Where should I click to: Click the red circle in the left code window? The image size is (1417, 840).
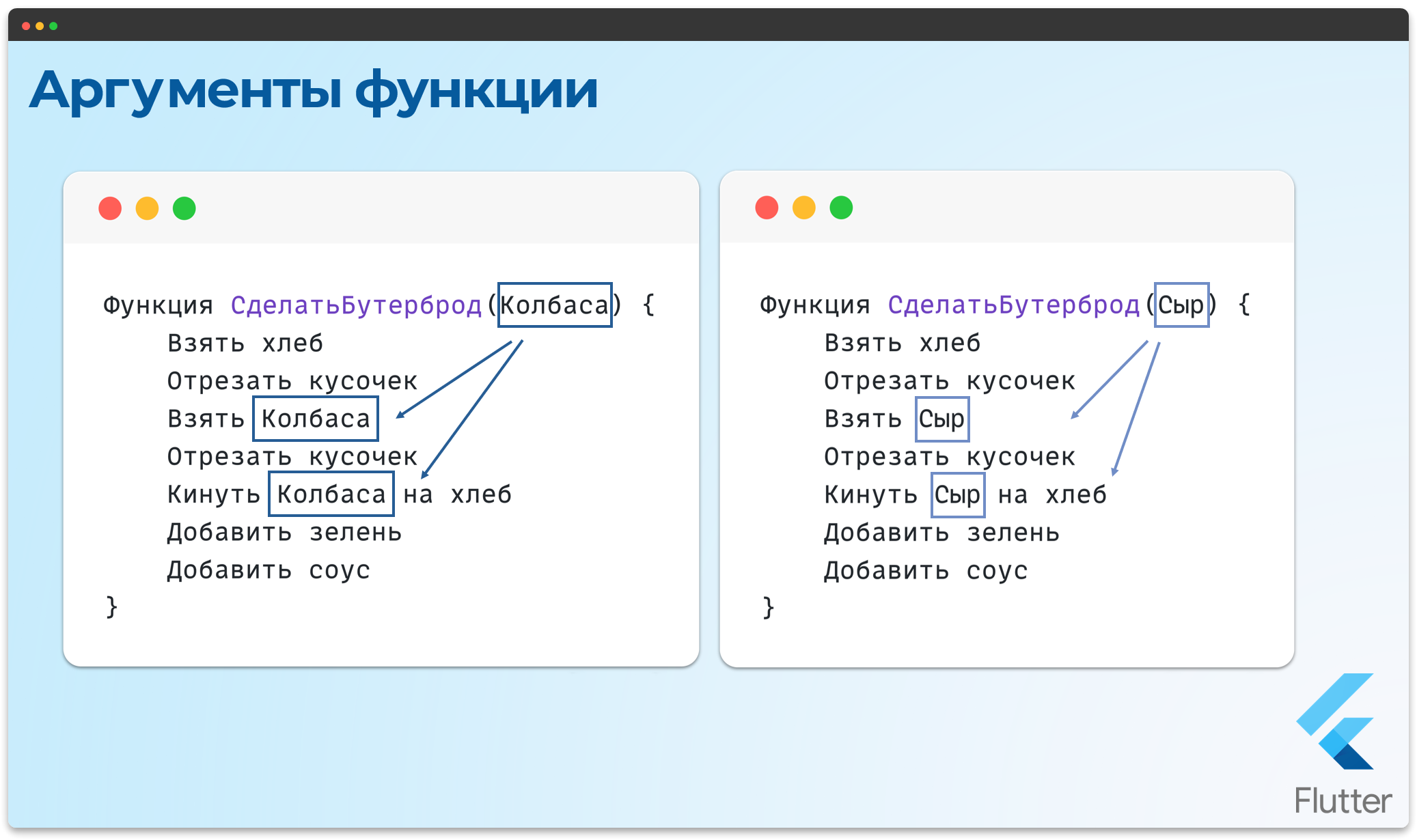tap(110, 208)
